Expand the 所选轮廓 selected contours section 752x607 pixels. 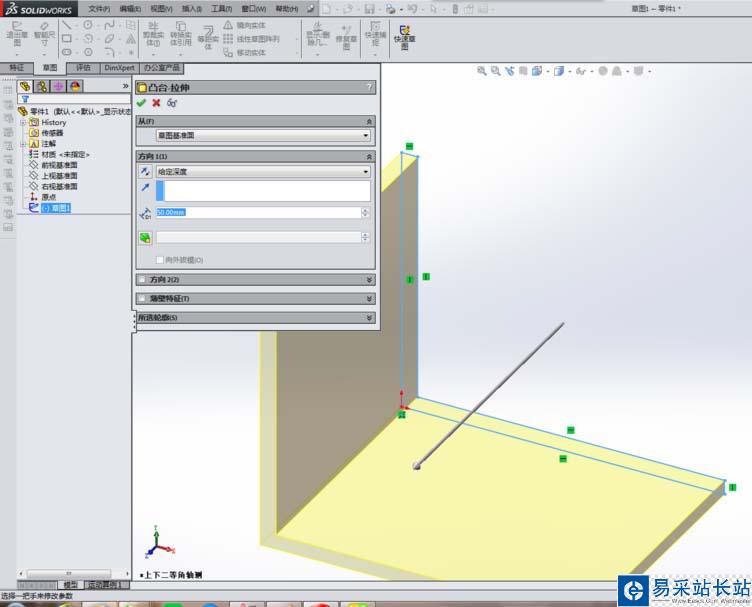click(369, 317)
